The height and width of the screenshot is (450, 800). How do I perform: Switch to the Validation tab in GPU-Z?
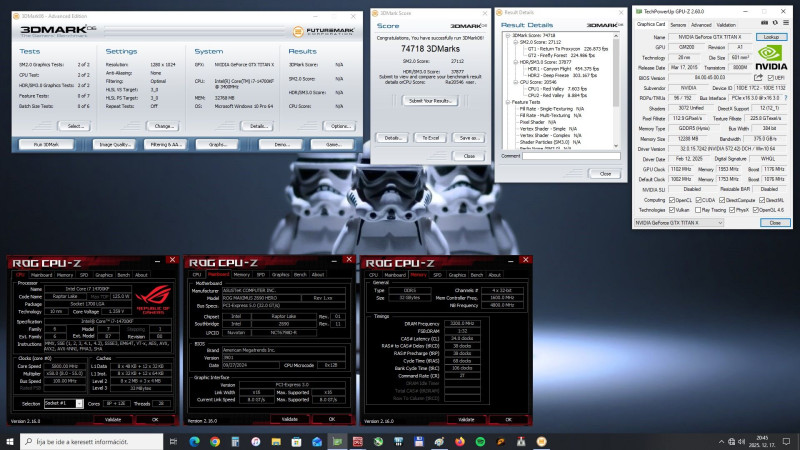tap(726, 24)
